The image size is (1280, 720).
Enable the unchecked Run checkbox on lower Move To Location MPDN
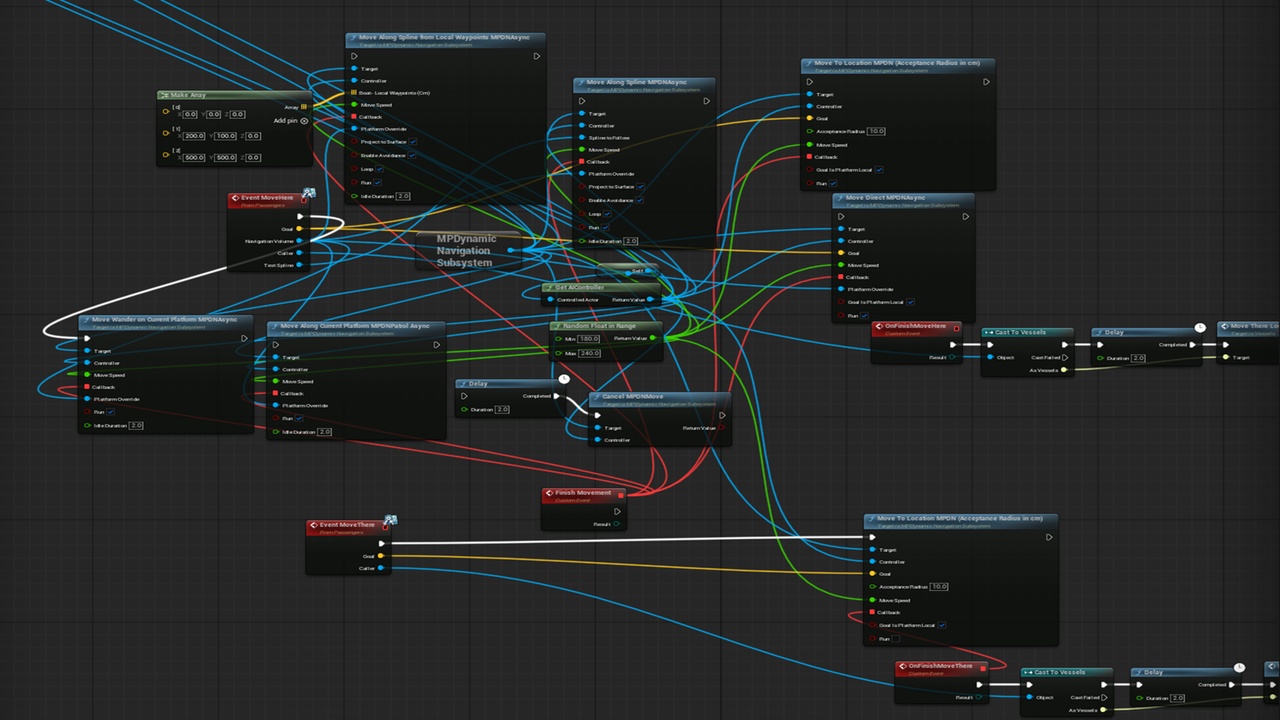(895, 638)
